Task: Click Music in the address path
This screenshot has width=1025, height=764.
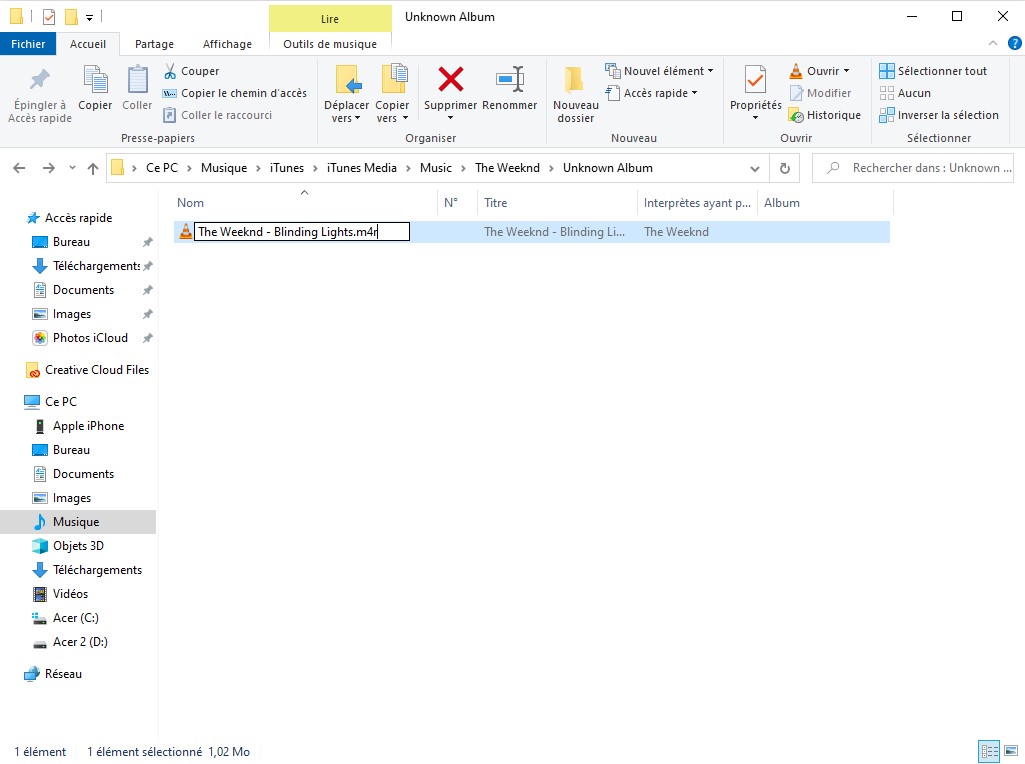Action: click(x=435, y=168)
